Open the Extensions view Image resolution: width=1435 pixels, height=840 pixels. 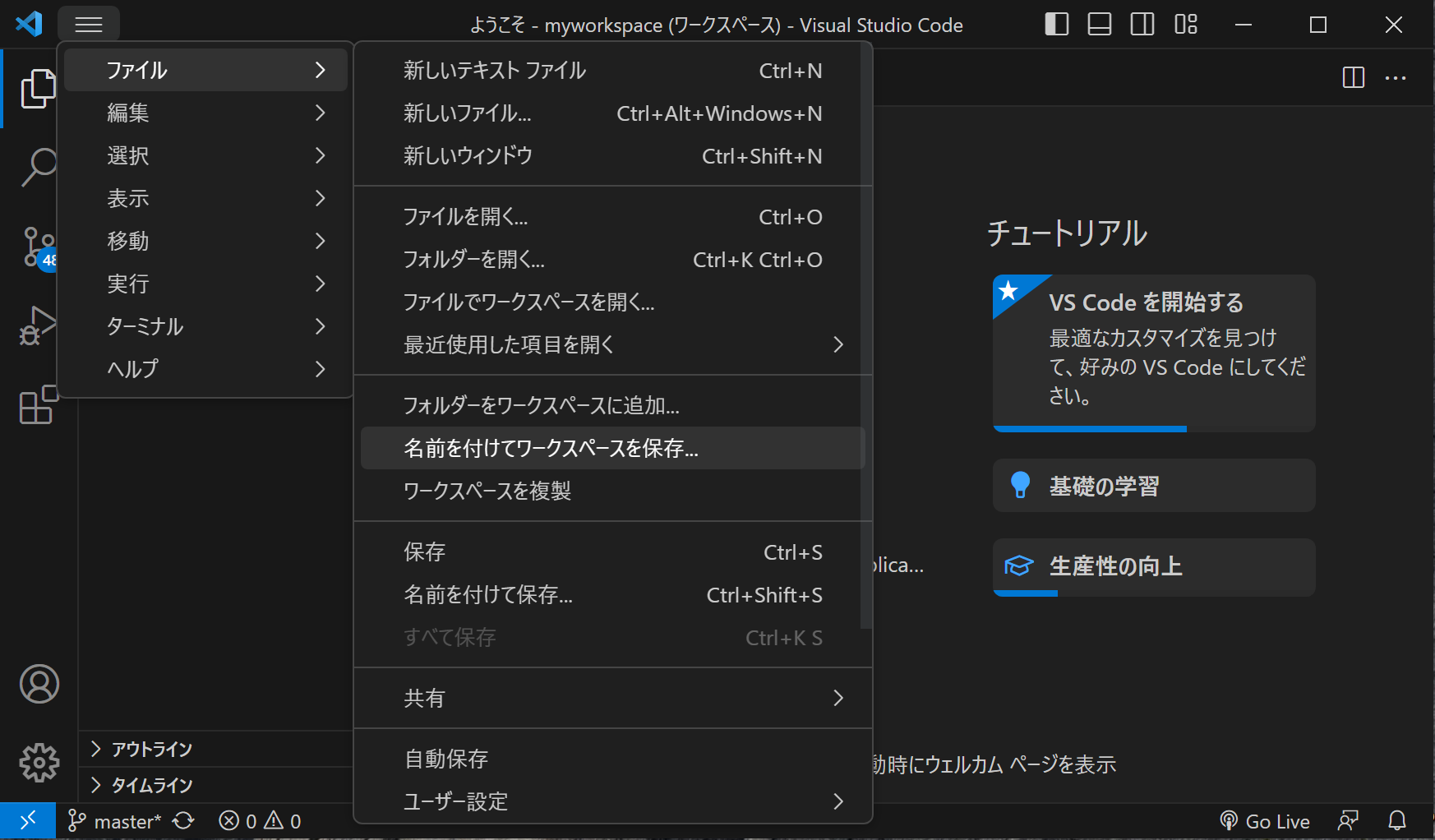[x=38, y=404]
